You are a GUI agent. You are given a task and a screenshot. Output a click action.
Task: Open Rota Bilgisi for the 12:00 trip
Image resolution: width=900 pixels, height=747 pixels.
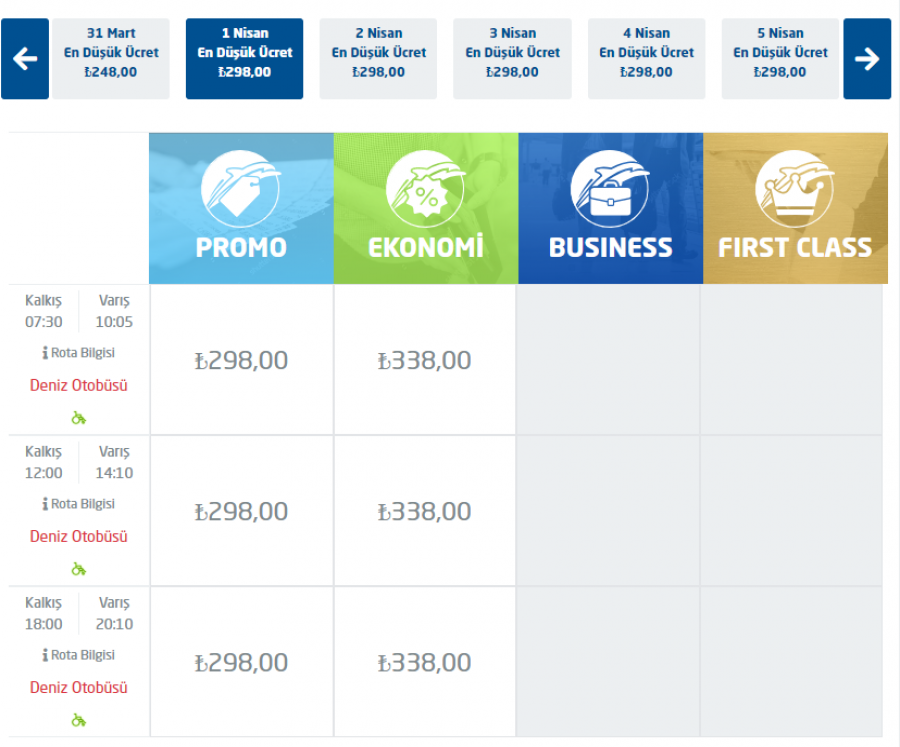(79, 504)
